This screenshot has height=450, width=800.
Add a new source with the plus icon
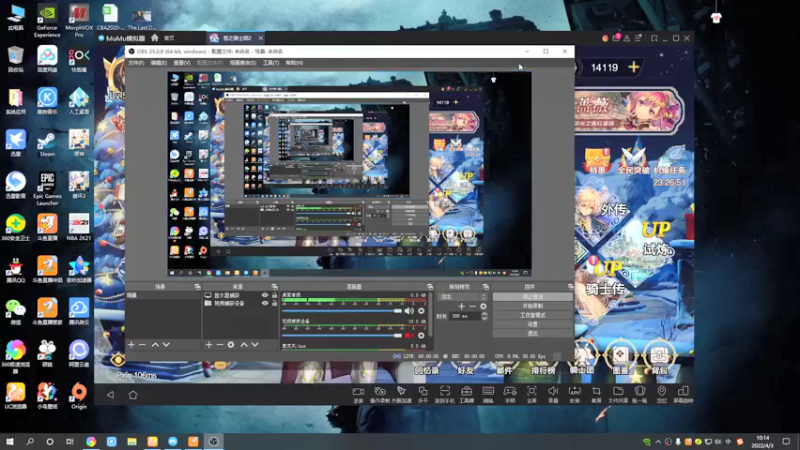tap(209, 345)
